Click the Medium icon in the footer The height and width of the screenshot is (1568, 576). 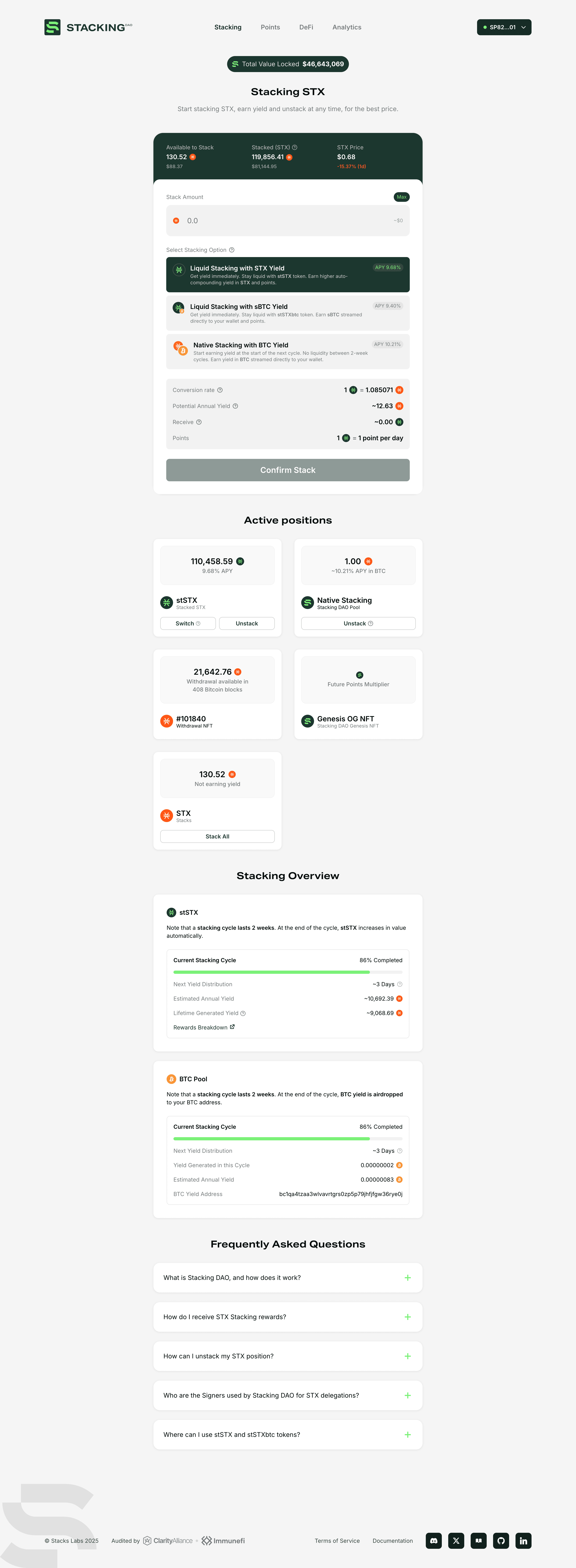[x=479, y=1541]
